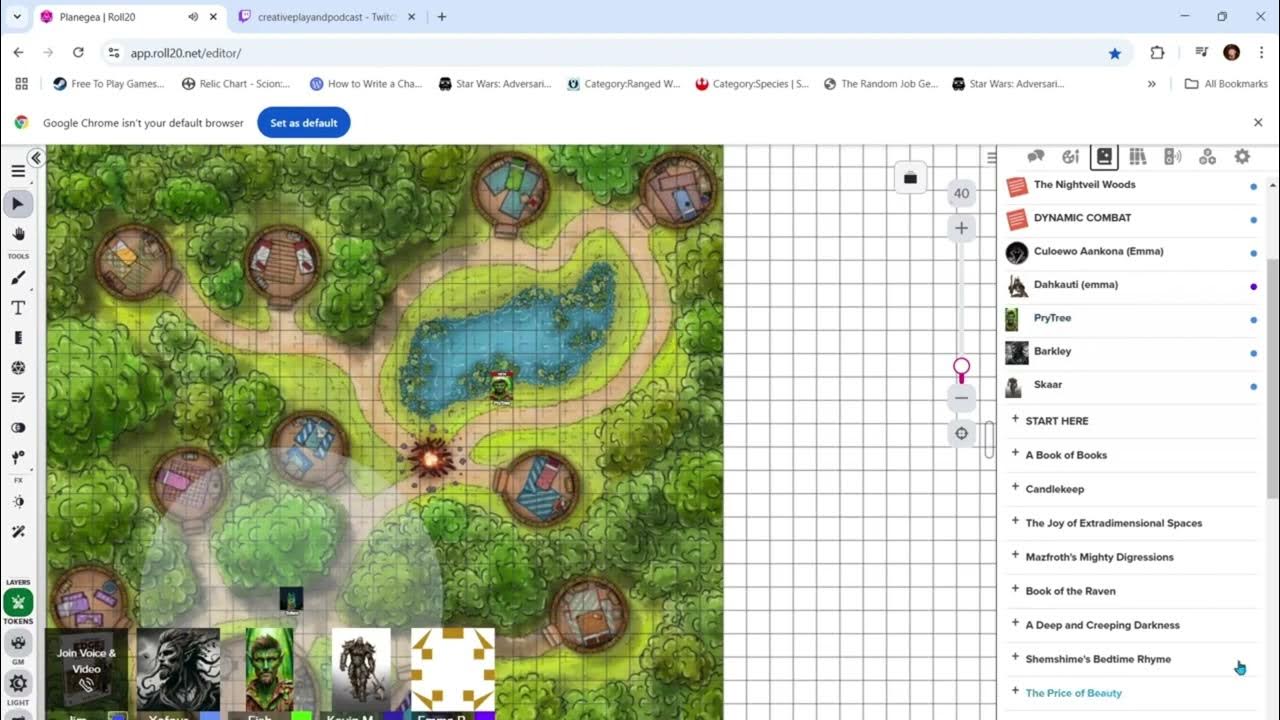
Task: Open the Chat tab in sidebar
Action: pyautogui.click(x=1036, y=157)
